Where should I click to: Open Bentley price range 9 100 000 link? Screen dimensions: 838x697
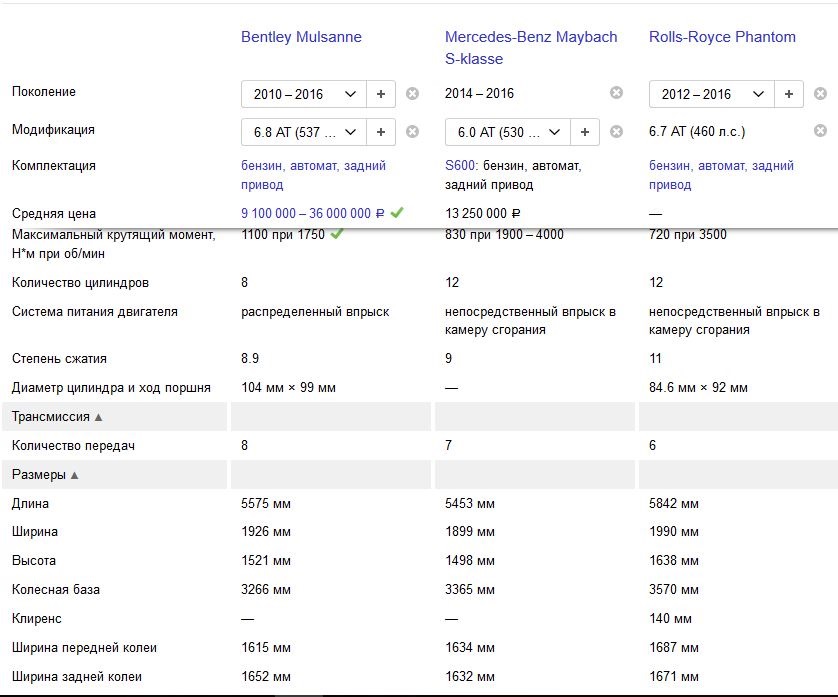pos(313,213)
